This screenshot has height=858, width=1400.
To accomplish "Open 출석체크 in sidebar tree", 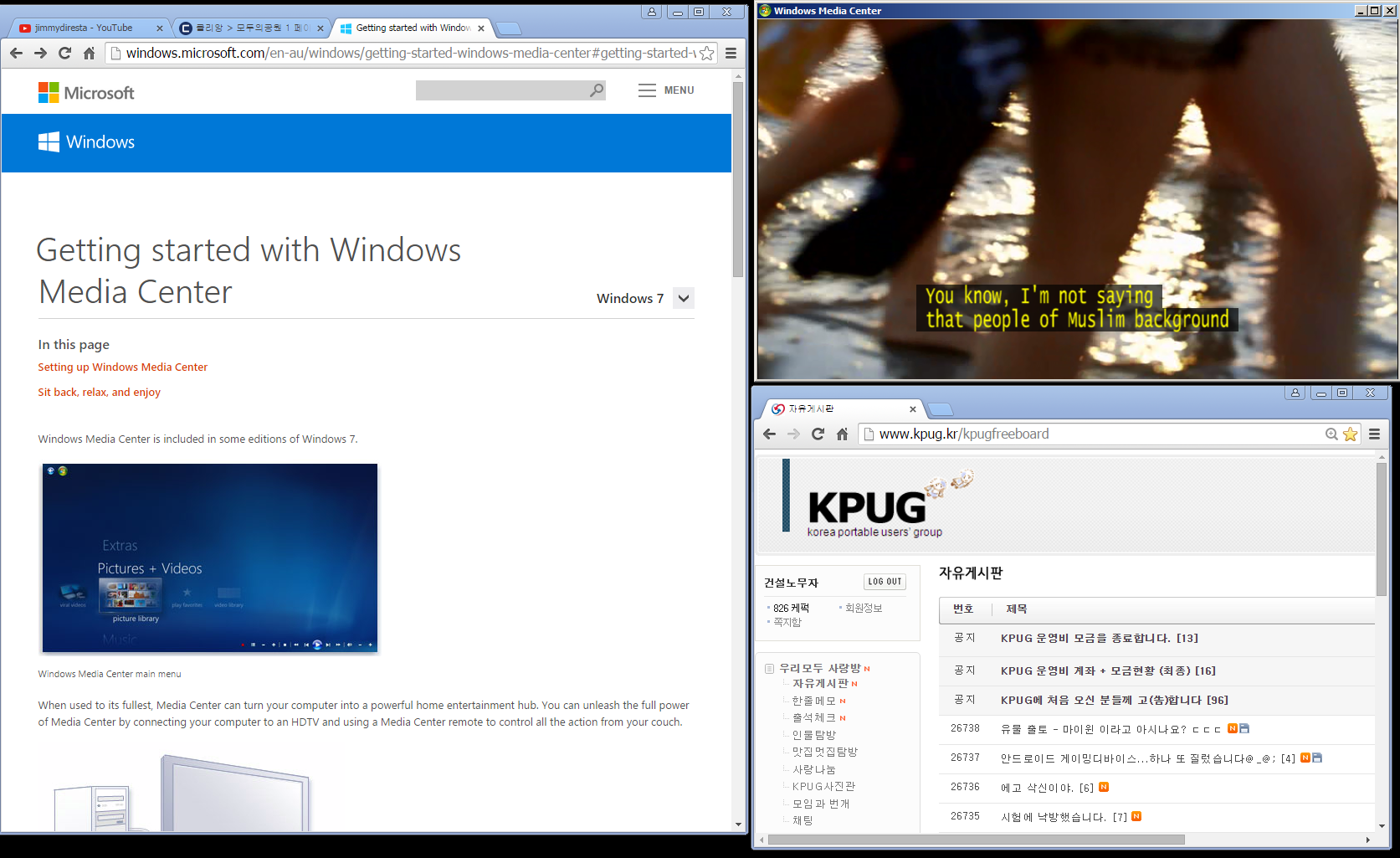I will [x=813, y=717].
